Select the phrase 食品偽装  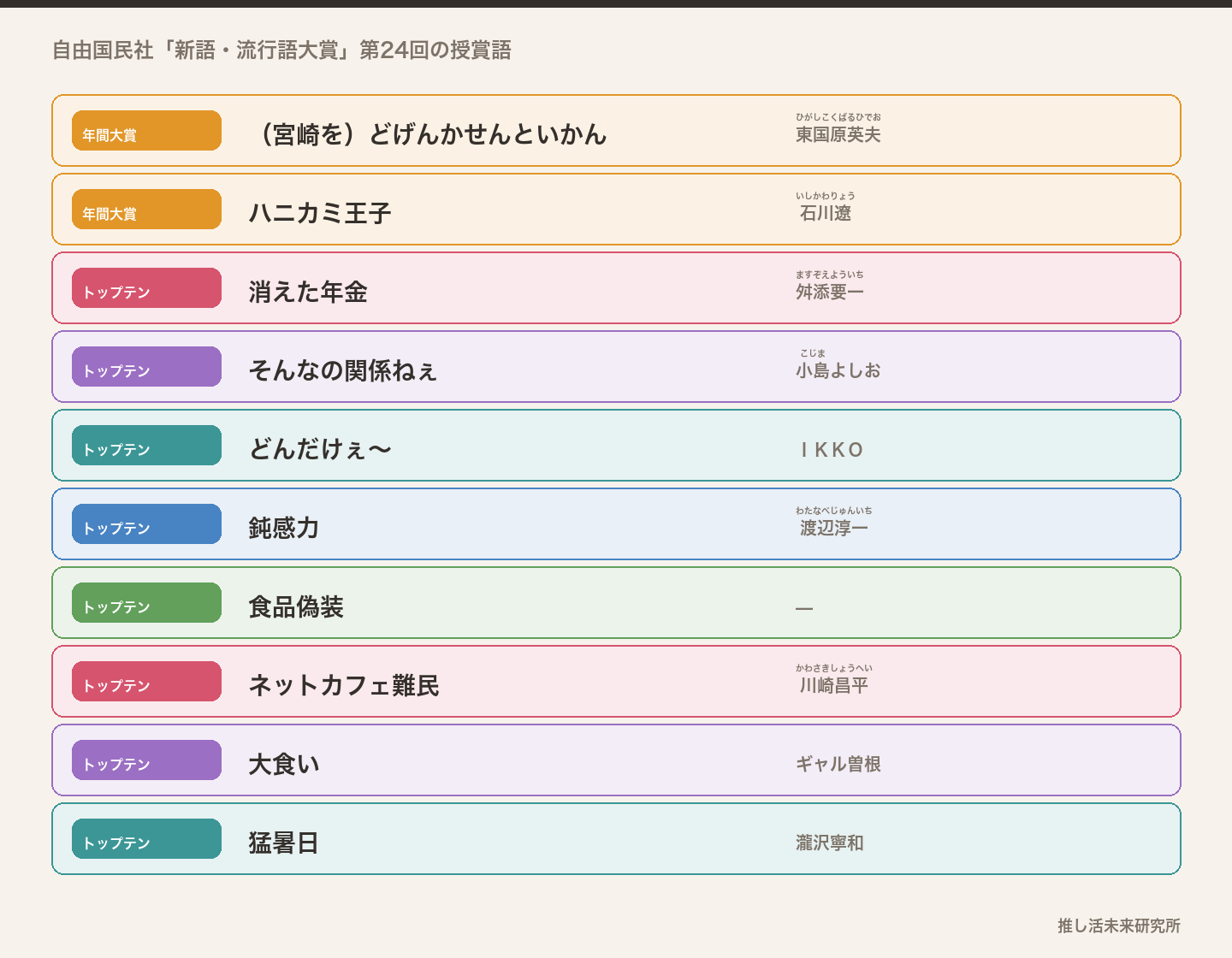(x=296, y=606)
